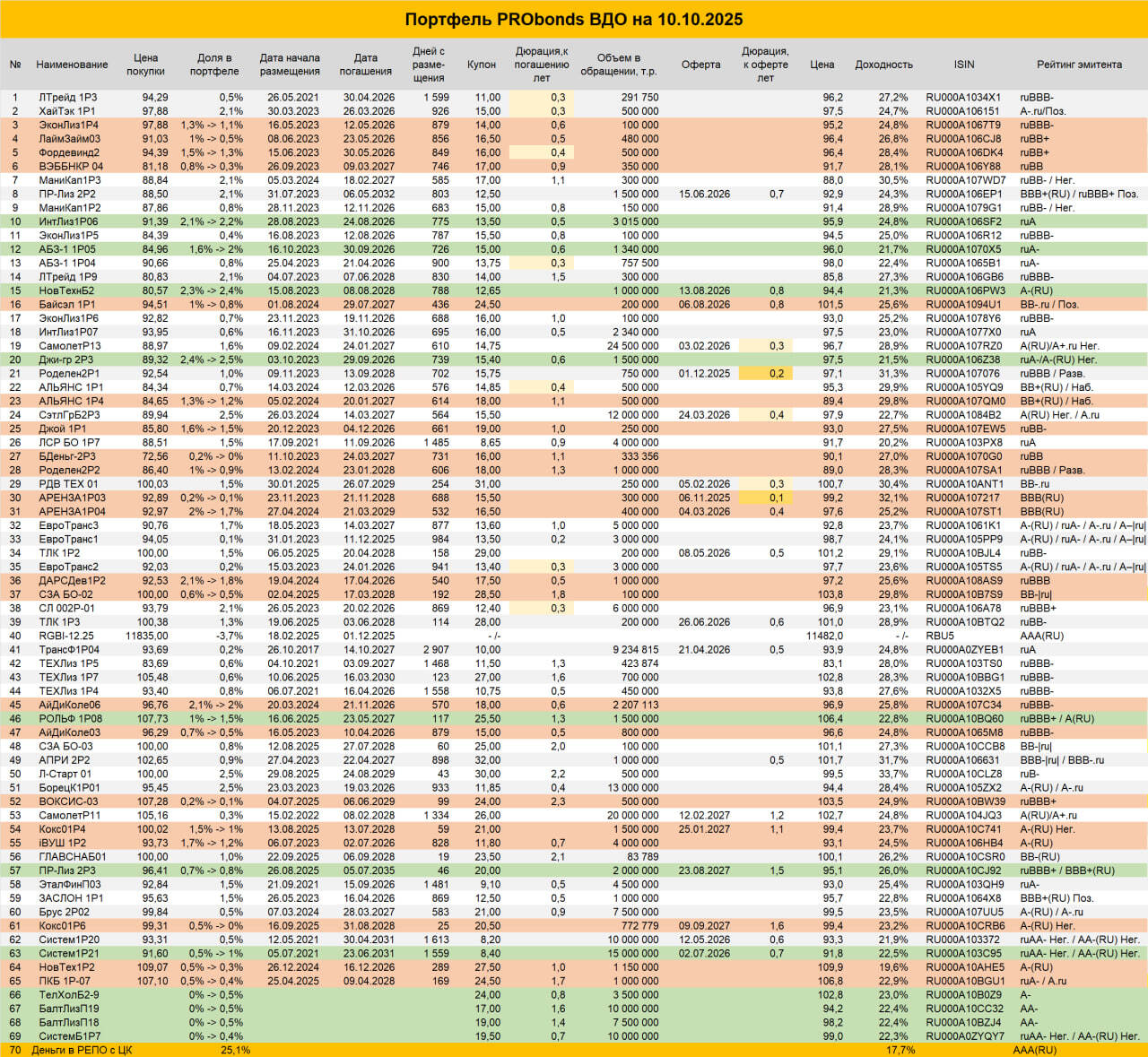
Task: Click the 'ЗАСЛОН 1Р1' name cell
Action: click(x=71, y=898)
